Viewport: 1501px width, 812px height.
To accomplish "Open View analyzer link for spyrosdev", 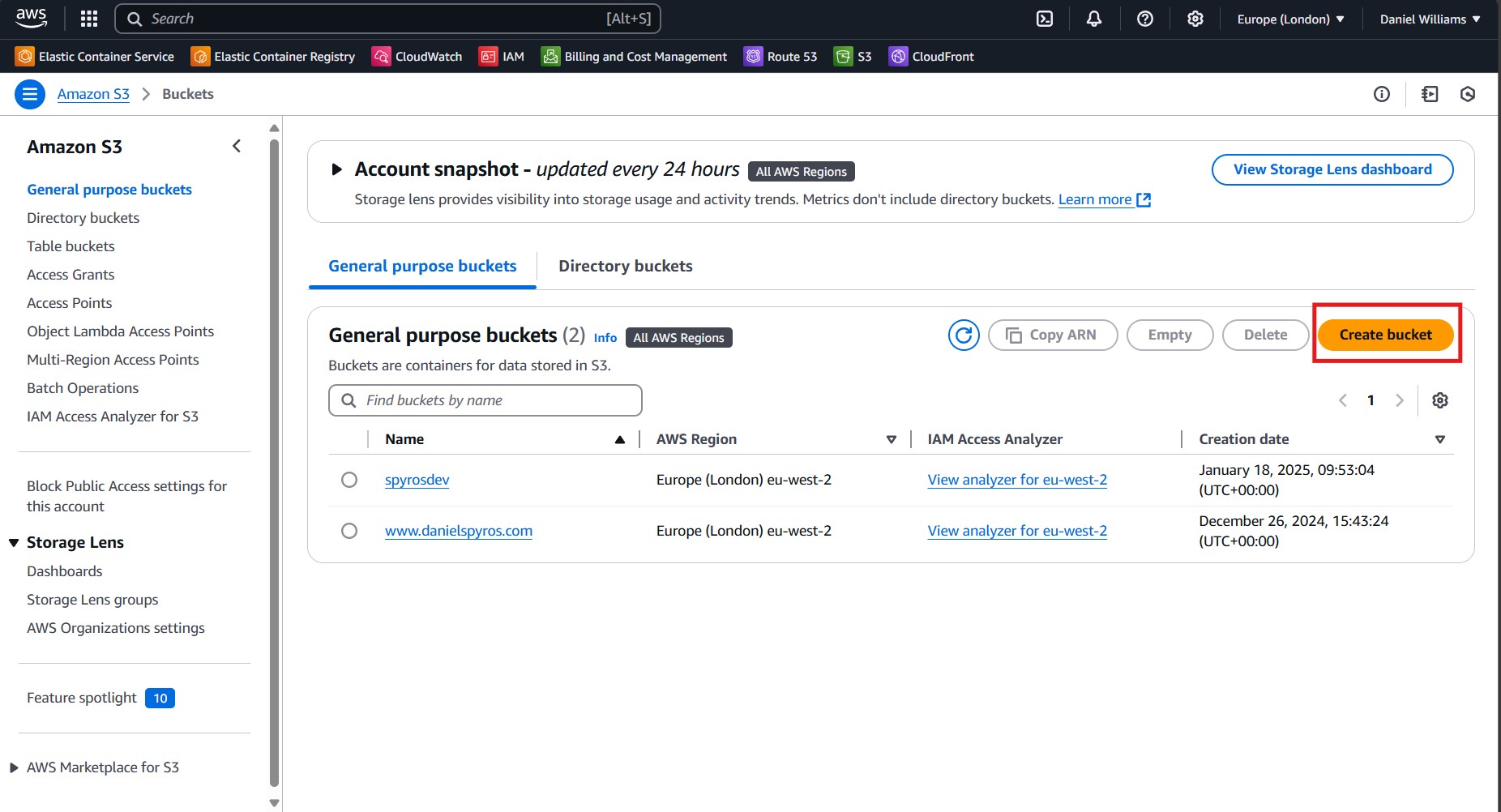I will coord(1016,480).
